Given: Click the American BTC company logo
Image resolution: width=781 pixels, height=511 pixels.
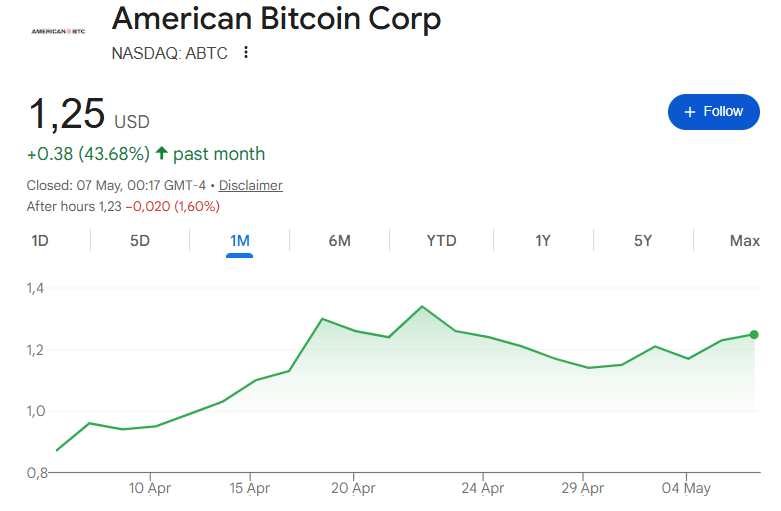Looking at the screenshot, I should click(58, 31).
